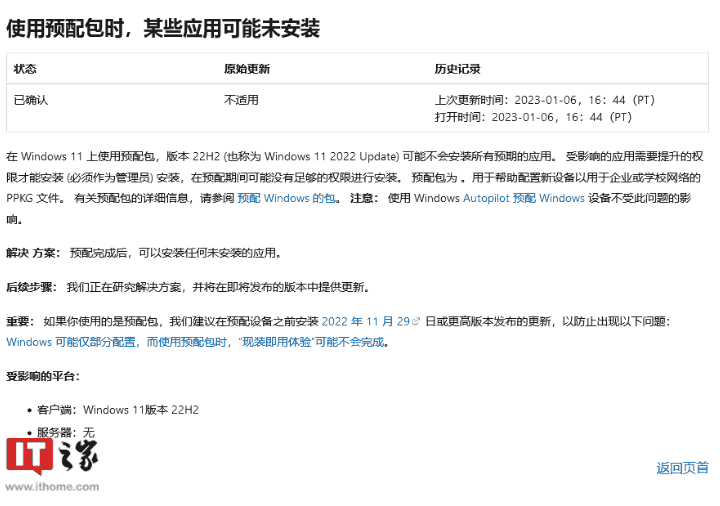
Task: Click the 受影响的平台 heading
Action: (x=43, y=376)
